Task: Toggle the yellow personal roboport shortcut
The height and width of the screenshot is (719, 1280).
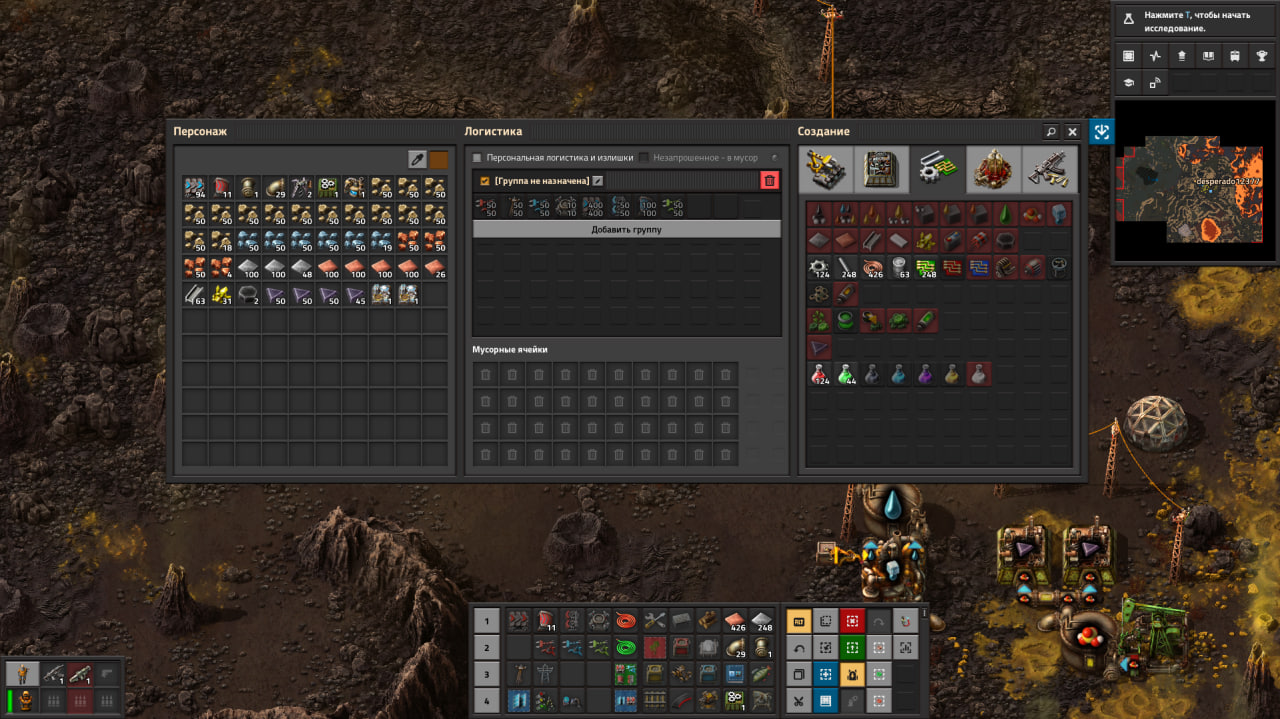Action: [852, 674]
